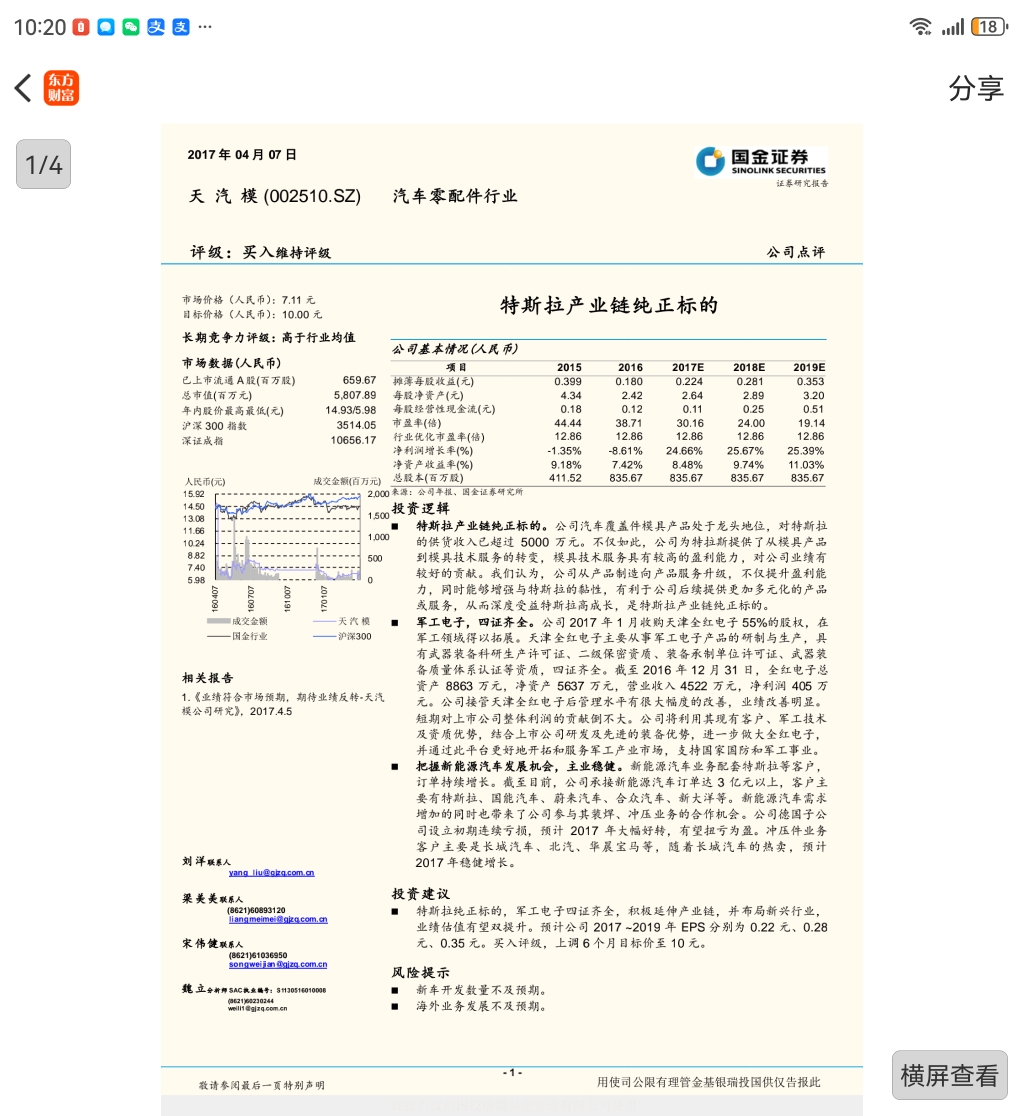Open email link liangmeimei@gjzq.com.cn
The image size is (1024, 1116).
tap(278, 920)
